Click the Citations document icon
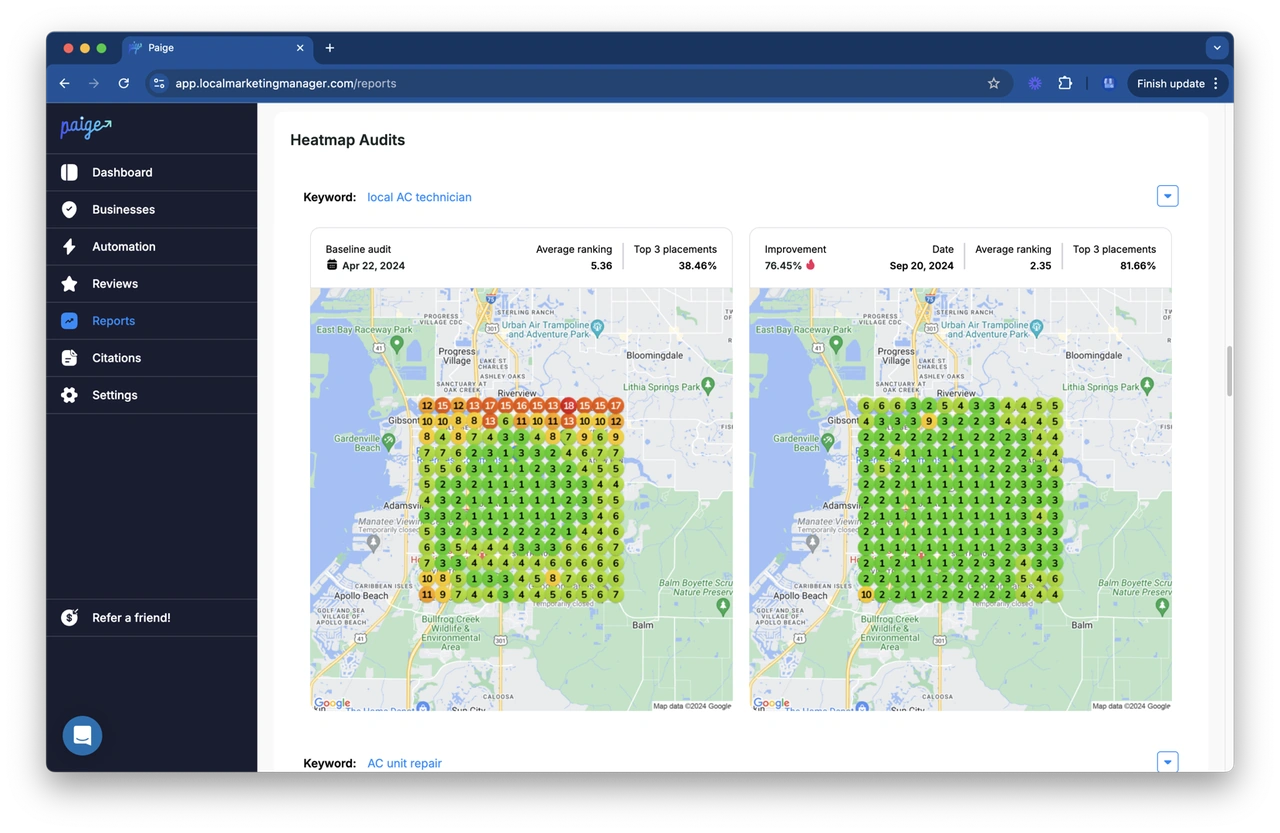This screenshot has height=833, width=1280. click(x=69, y=358)
